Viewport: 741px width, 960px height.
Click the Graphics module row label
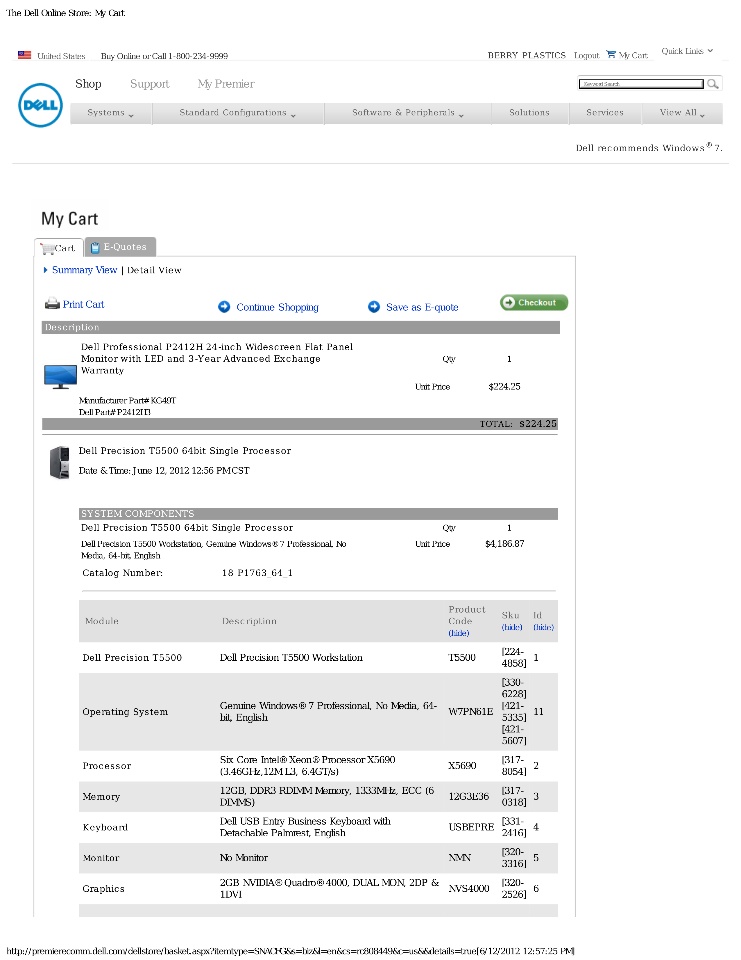[103, 888]
